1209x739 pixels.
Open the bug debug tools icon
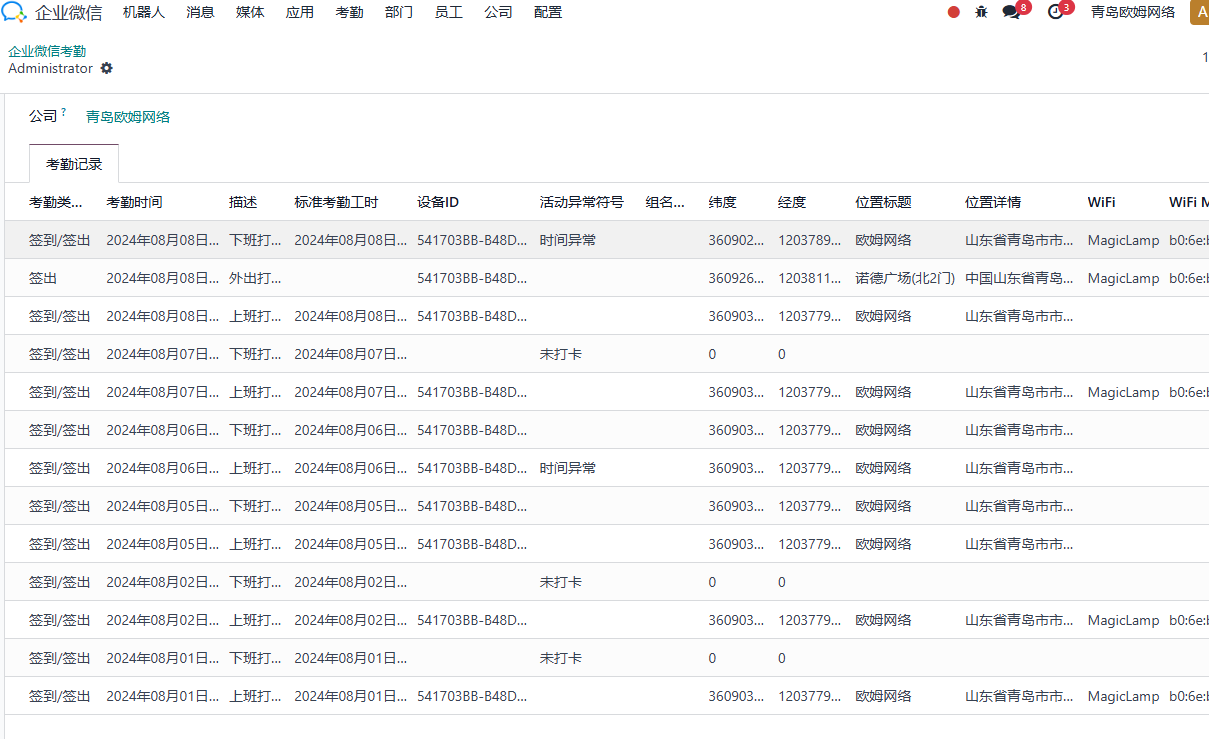click(981, 12)
